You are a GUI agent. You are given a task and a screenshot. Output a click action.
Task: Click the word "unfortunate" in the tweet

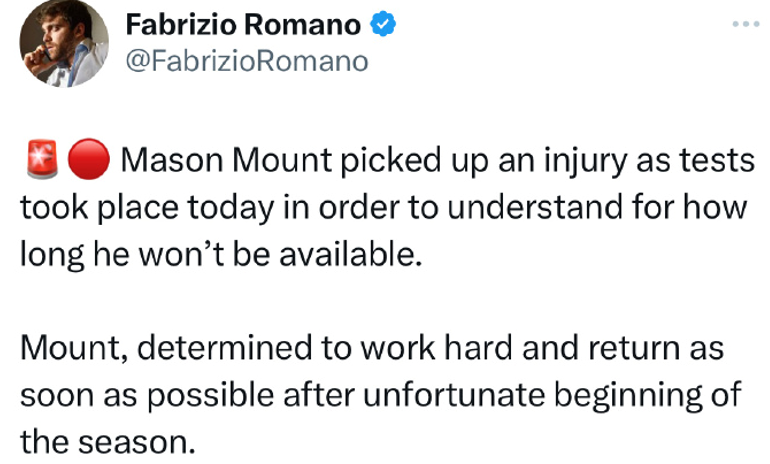pyautogui.click(x=454, y=395)
